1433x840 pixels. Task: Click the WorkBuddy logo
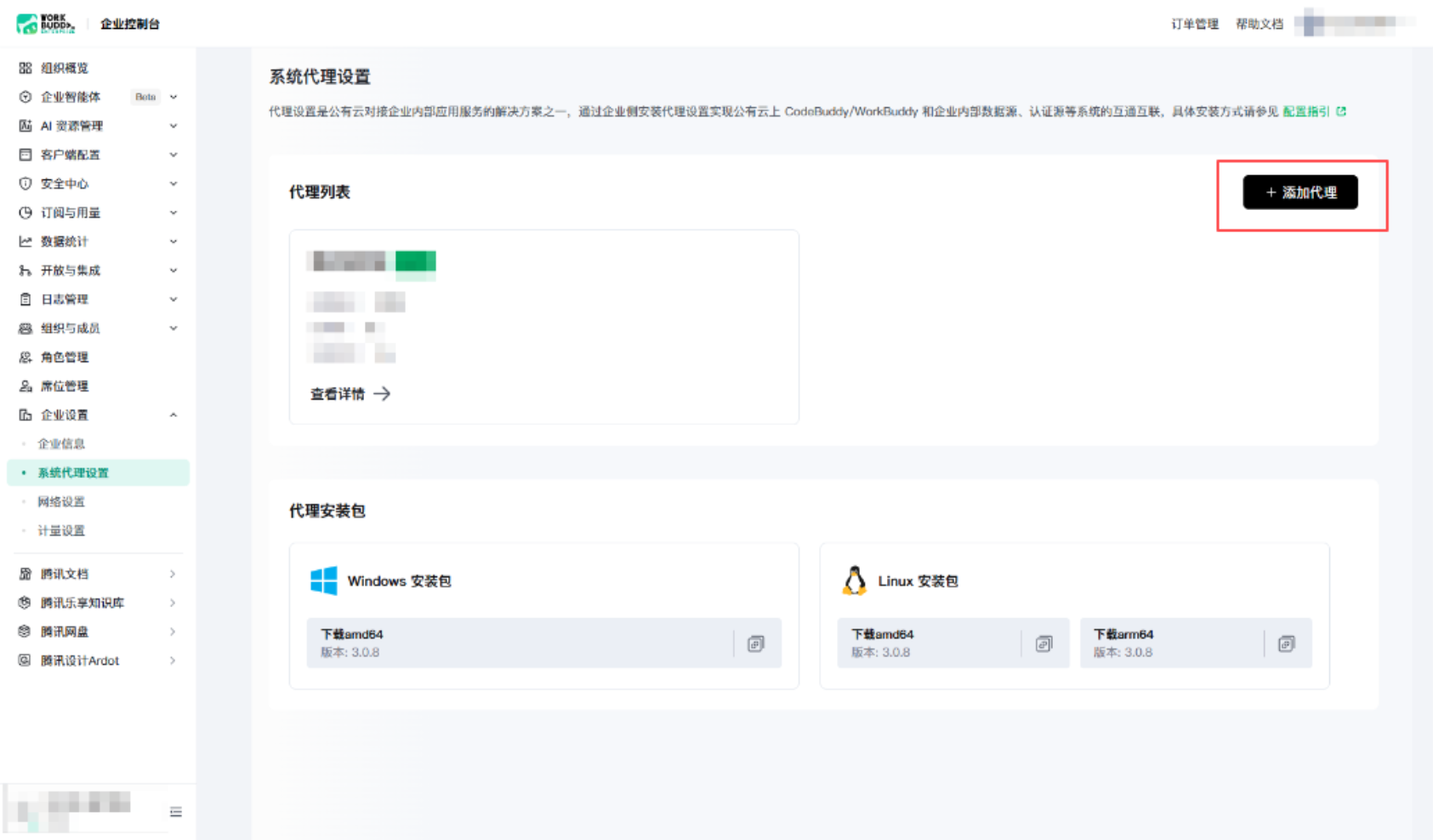pyautogui.click(x=46, y=24)
